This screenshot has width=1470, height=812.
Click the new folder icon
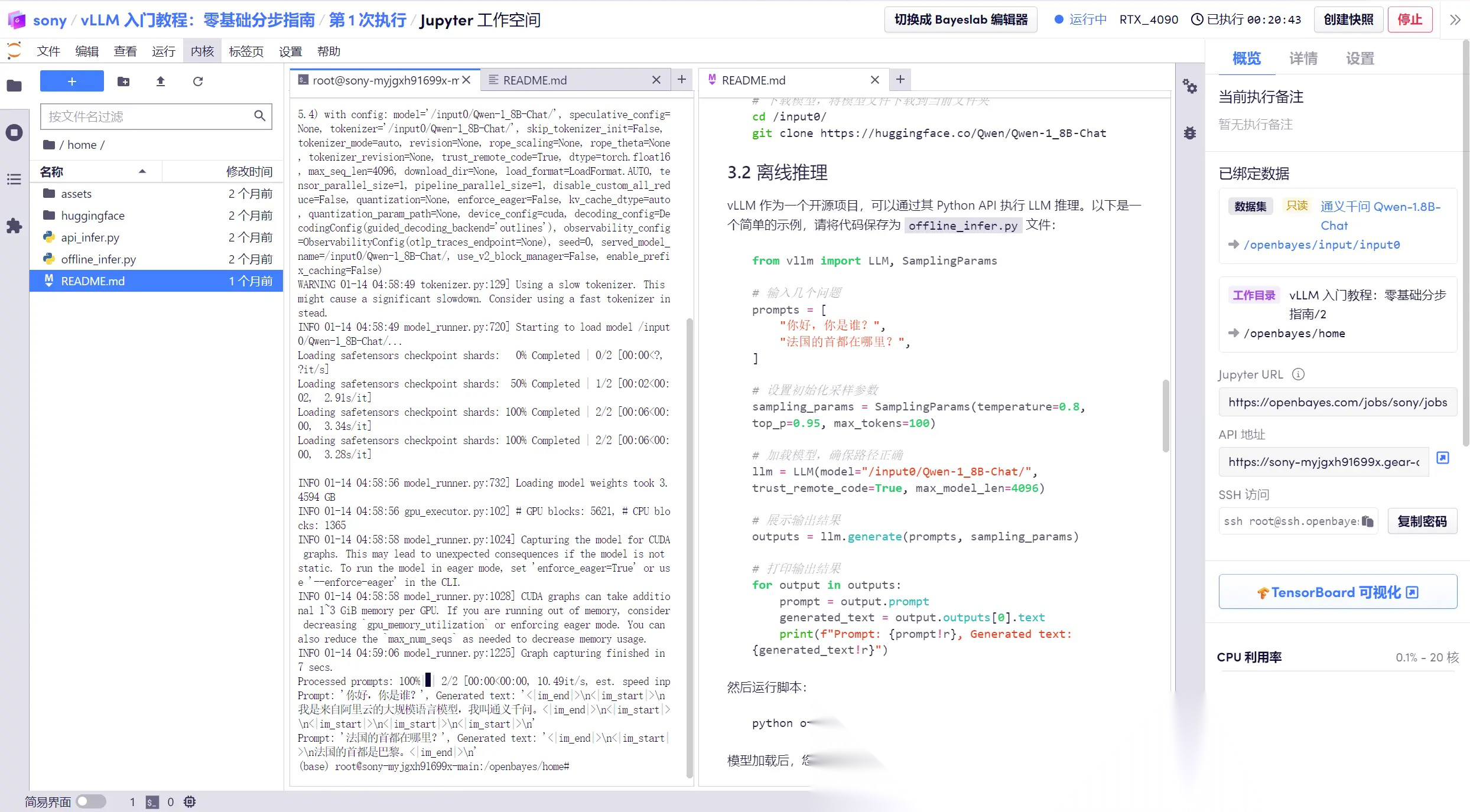(123, 81)
